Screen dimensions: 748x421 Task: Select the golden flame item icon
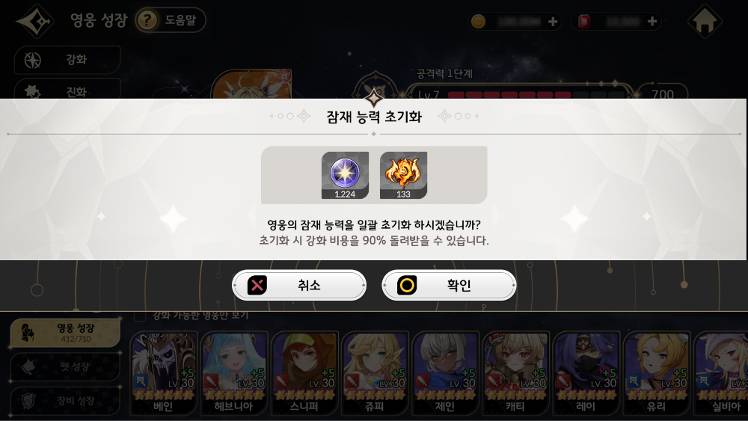pos(404,175)
